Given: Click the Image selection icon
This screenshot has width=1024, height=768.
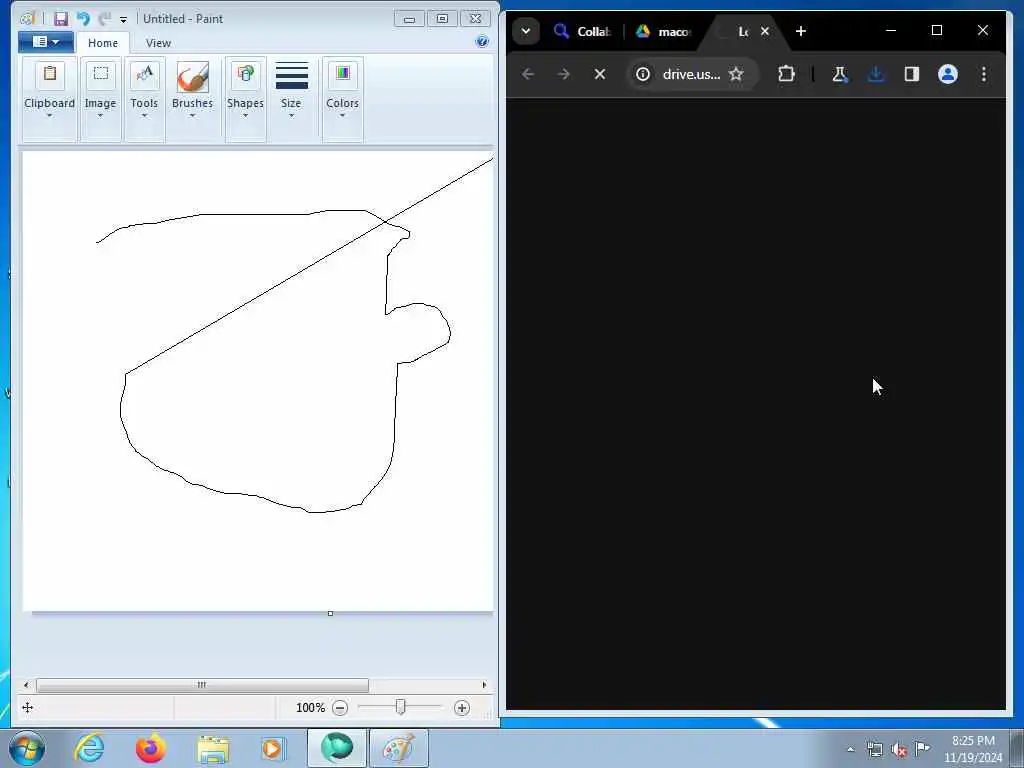Looking at the screenshot, I should click(x=101, y=74).
